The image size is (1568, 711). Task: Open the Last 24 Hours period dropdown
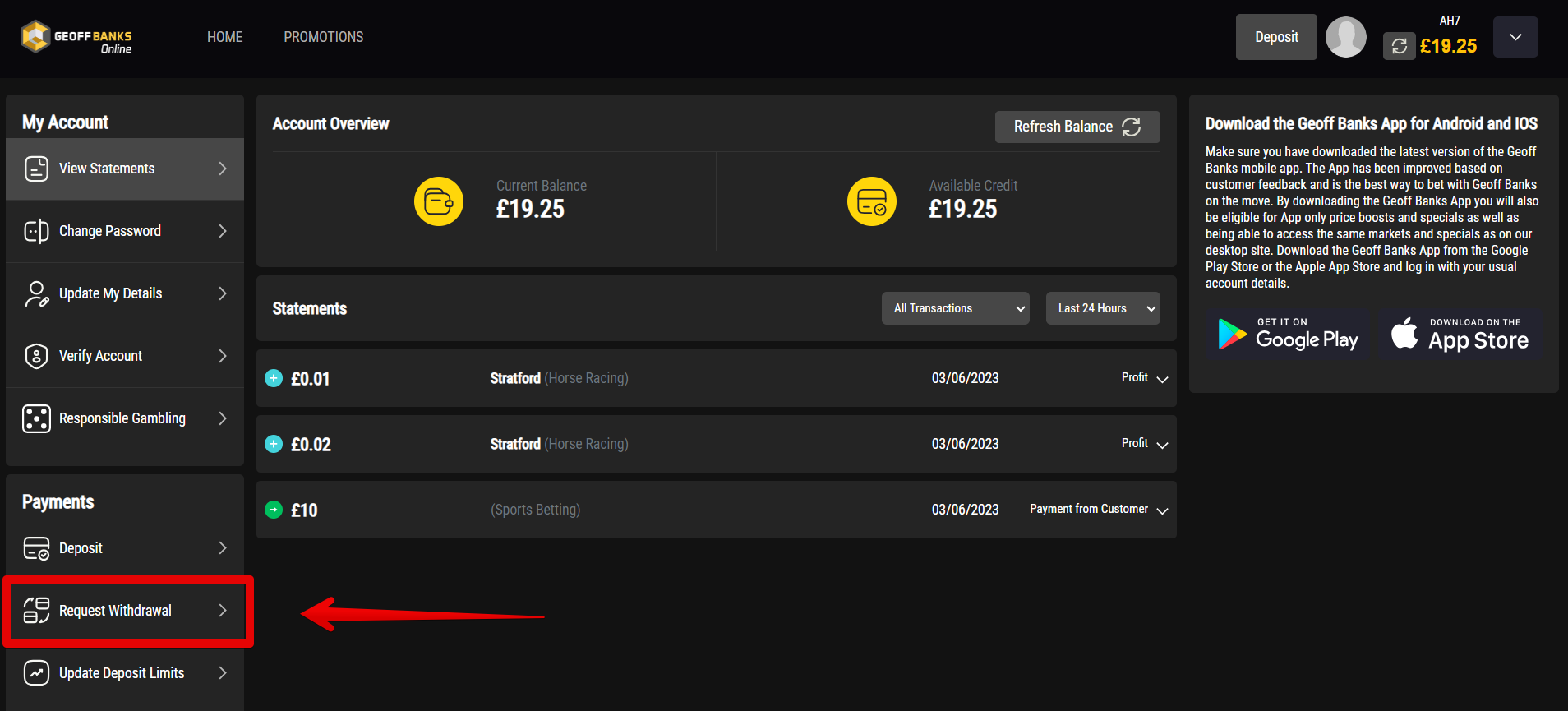point(1103,308)
